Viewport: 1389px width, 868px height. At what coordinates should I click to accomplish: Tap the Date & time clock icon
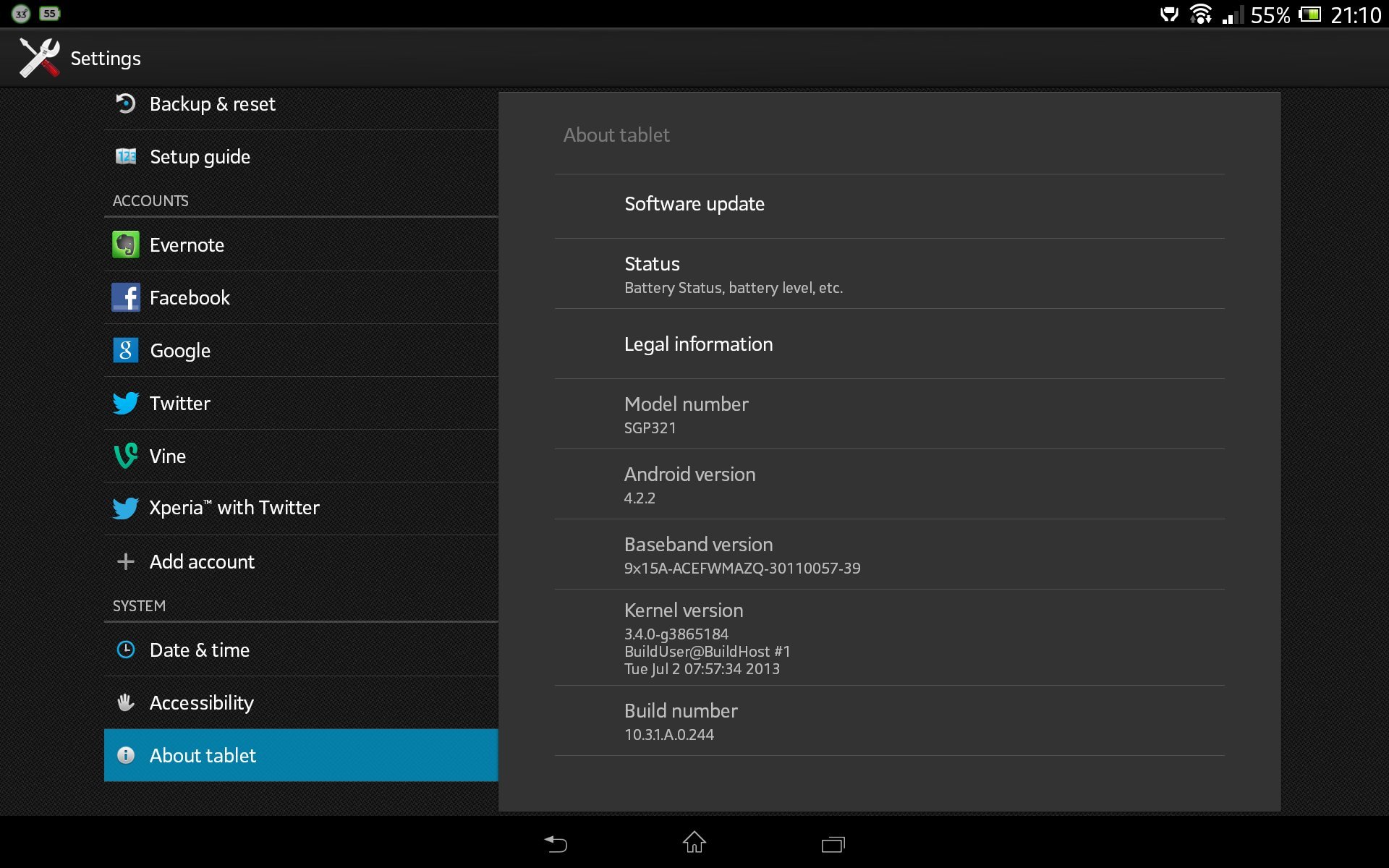126,650
